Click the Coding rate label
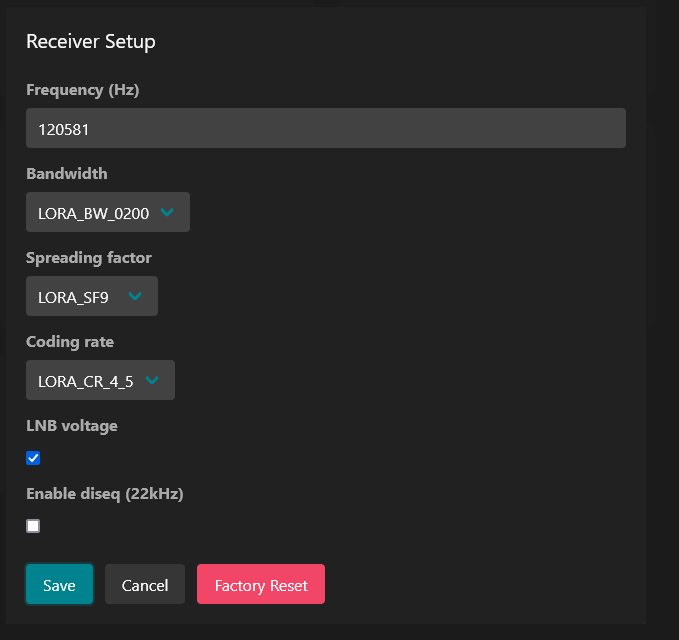This screenshot has height=640, width=679. tap(70, 342)
